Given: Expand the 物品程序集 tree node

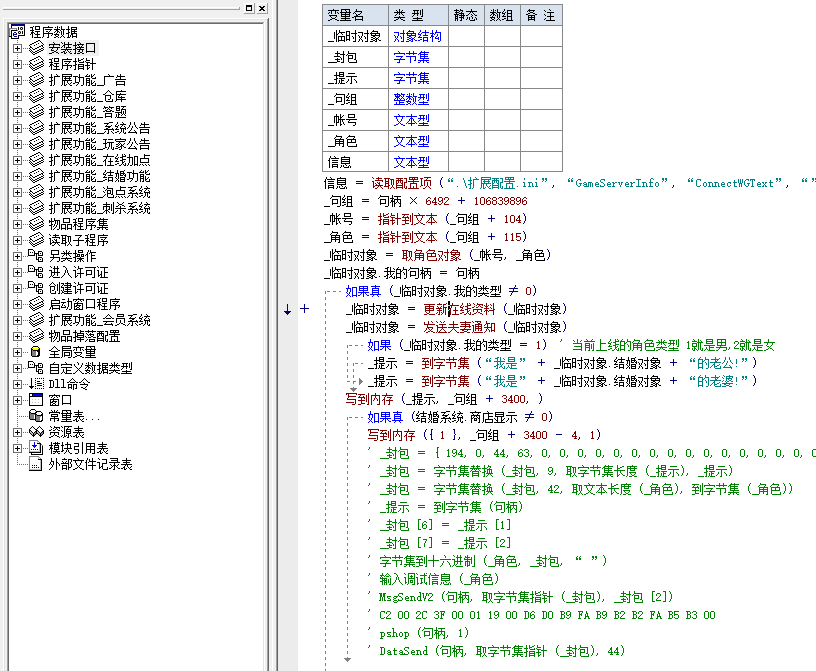Looking at the screenshot, I should [17, 224].
